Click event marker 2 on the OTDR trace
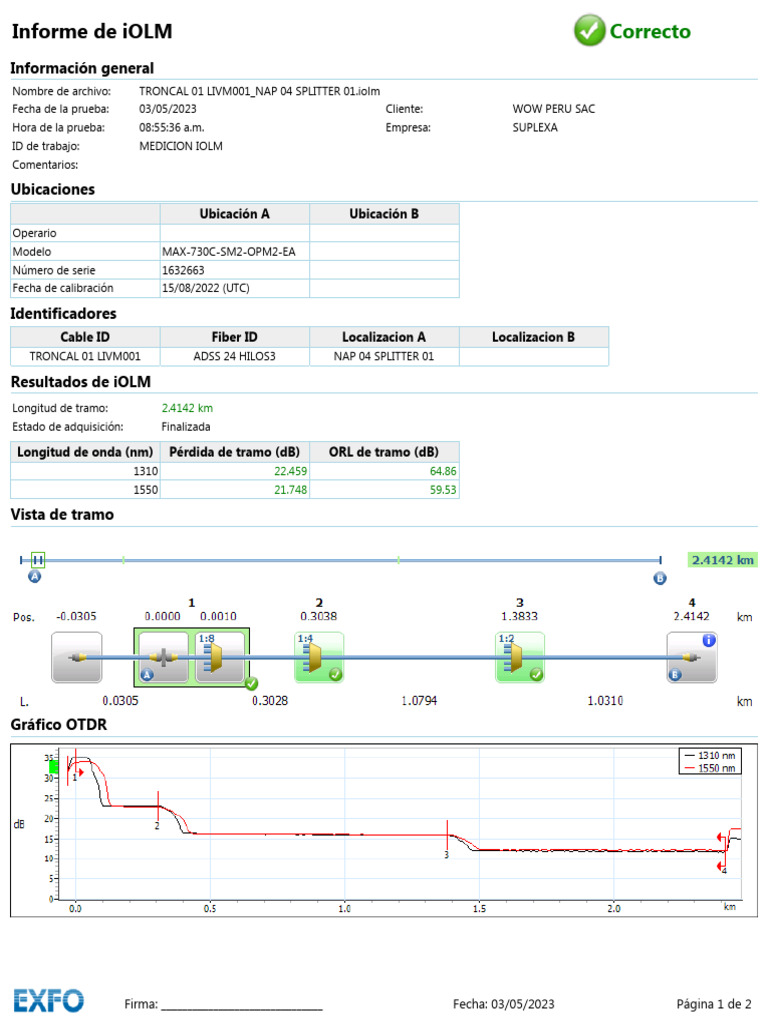This screenshot has width=768, height=1024. point(157,811)
